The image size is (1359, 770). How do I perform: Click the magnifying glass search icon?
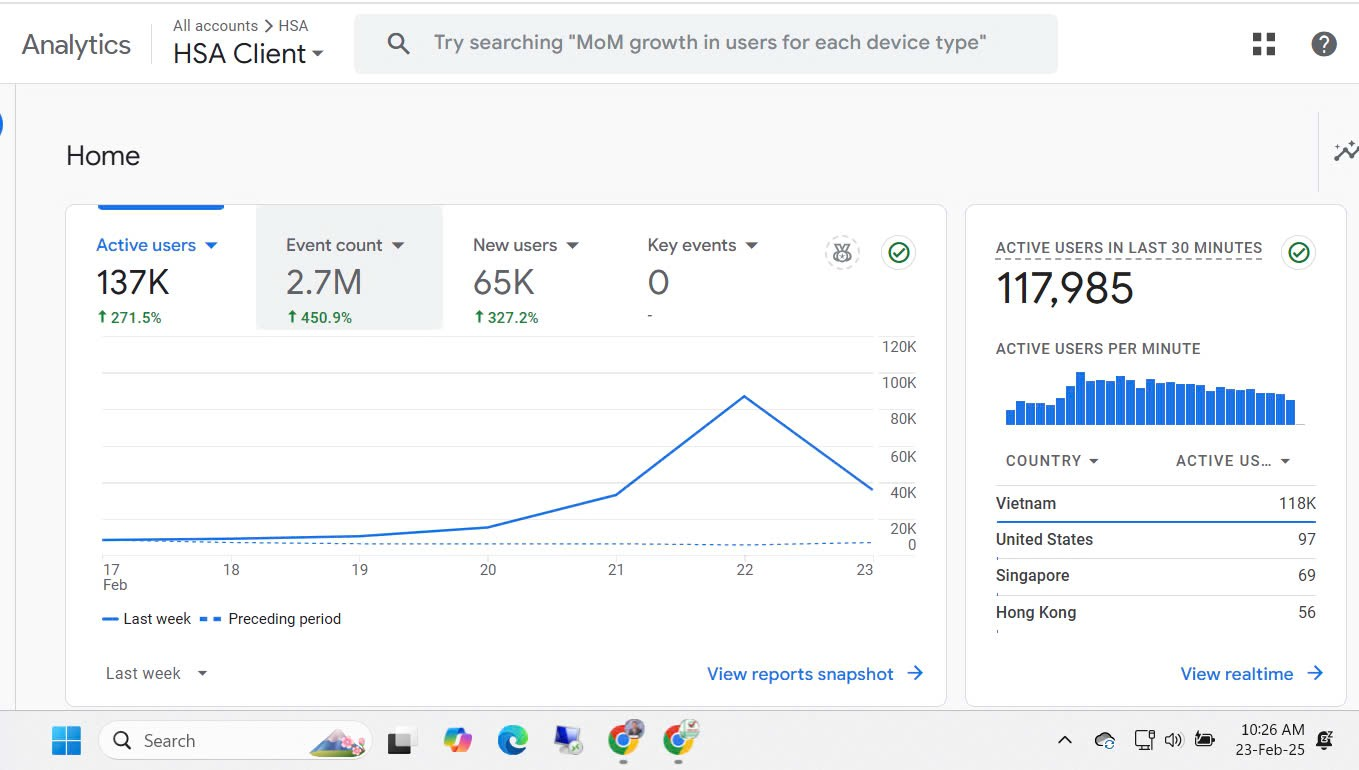(x=398, y=44)
